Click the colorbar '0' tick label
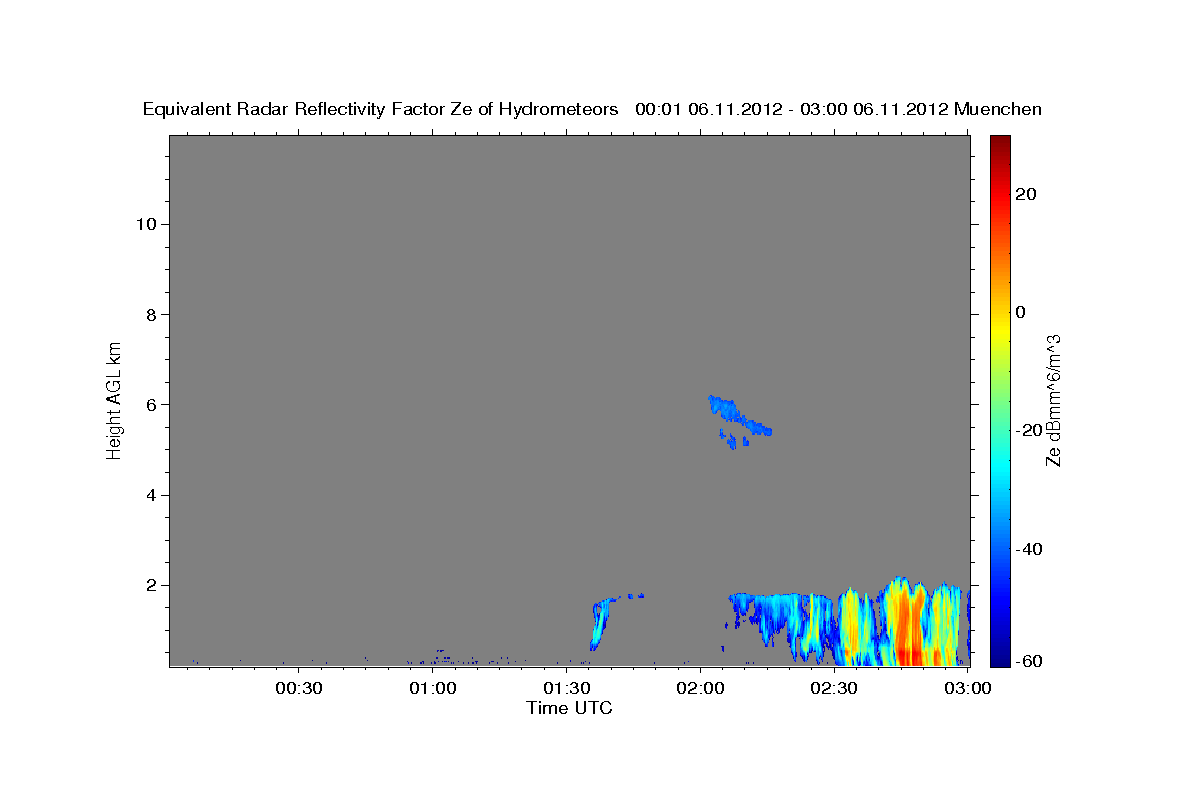Viewport: 1200px width, 800px height. (1020, 312)
